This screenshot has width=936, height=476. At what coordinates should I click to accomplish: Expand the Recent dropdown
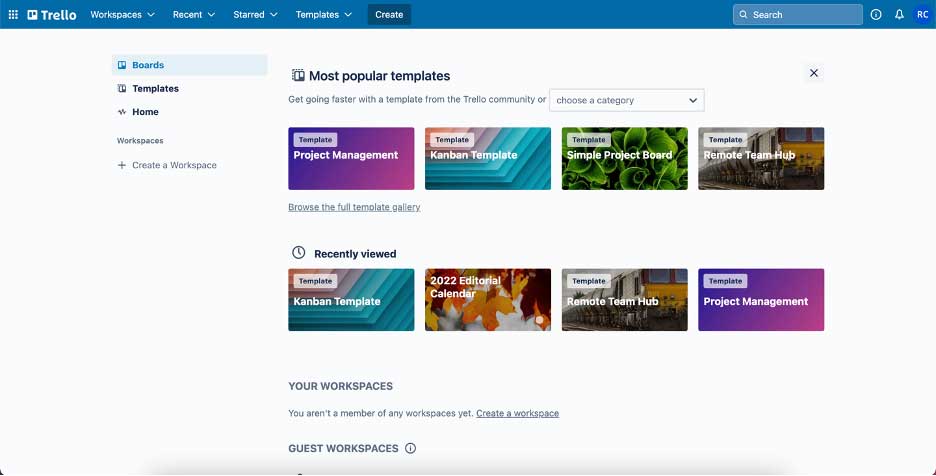(x=193, y=14)
